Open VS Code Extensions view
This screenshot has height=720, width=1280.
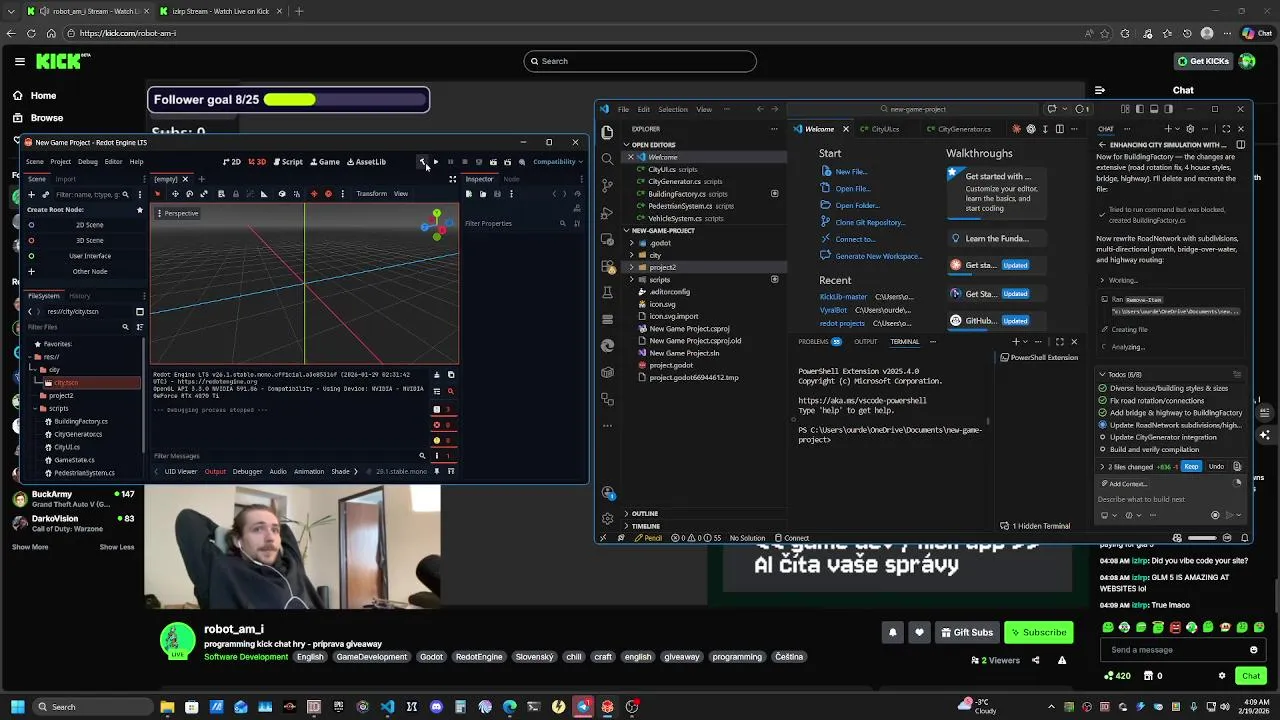pos(607,266)
